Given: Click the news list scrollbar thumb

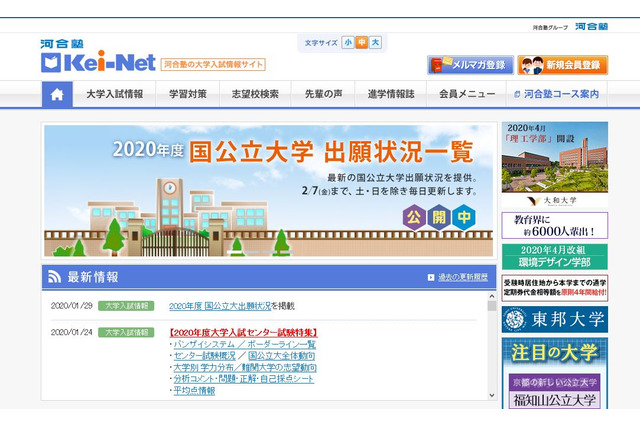Looking at the screenshot, I should coord(492,306).
